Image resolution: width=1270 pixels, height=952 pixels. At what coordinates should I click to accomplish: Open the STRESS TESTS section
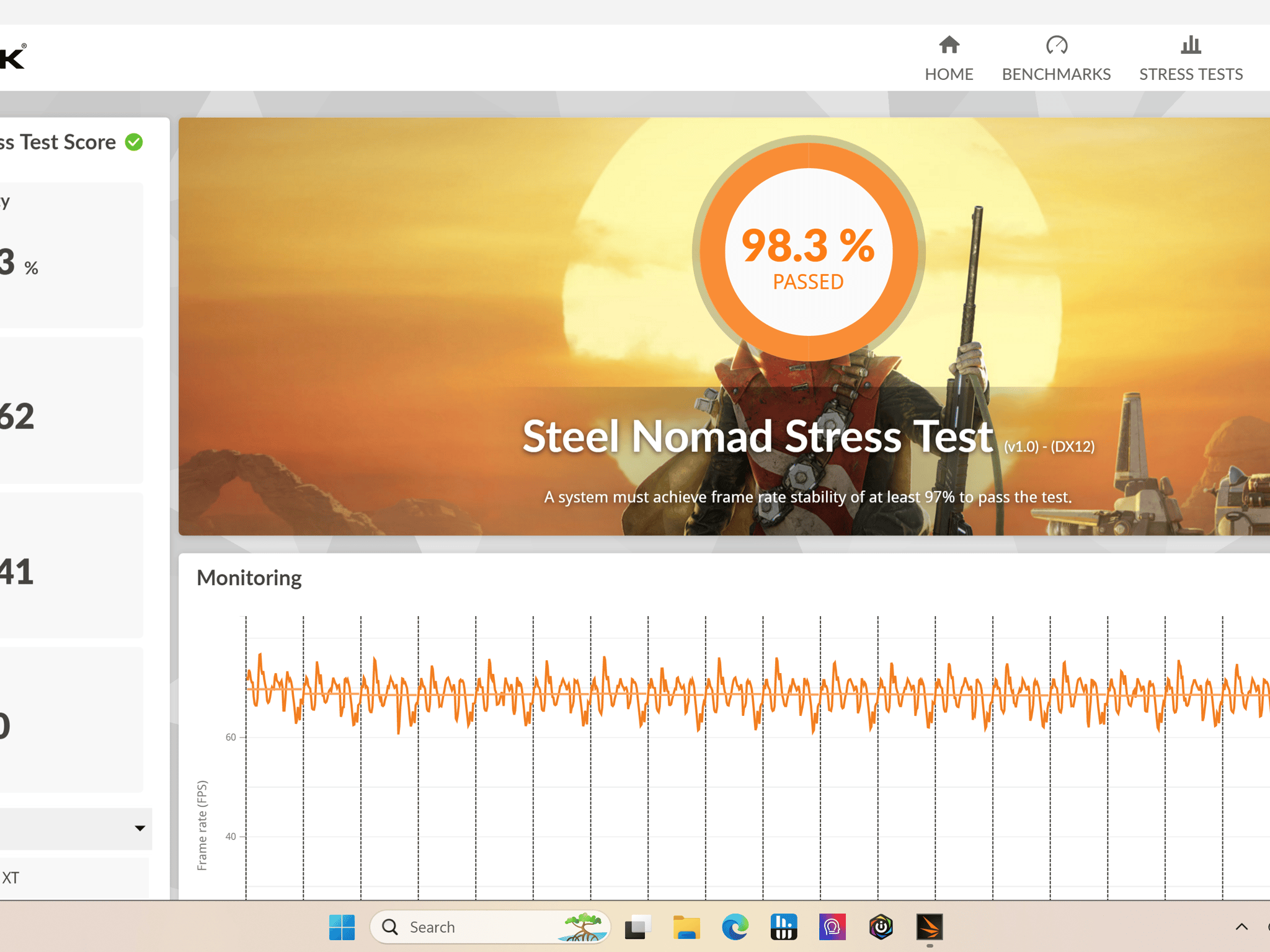tap(1191, 59)
